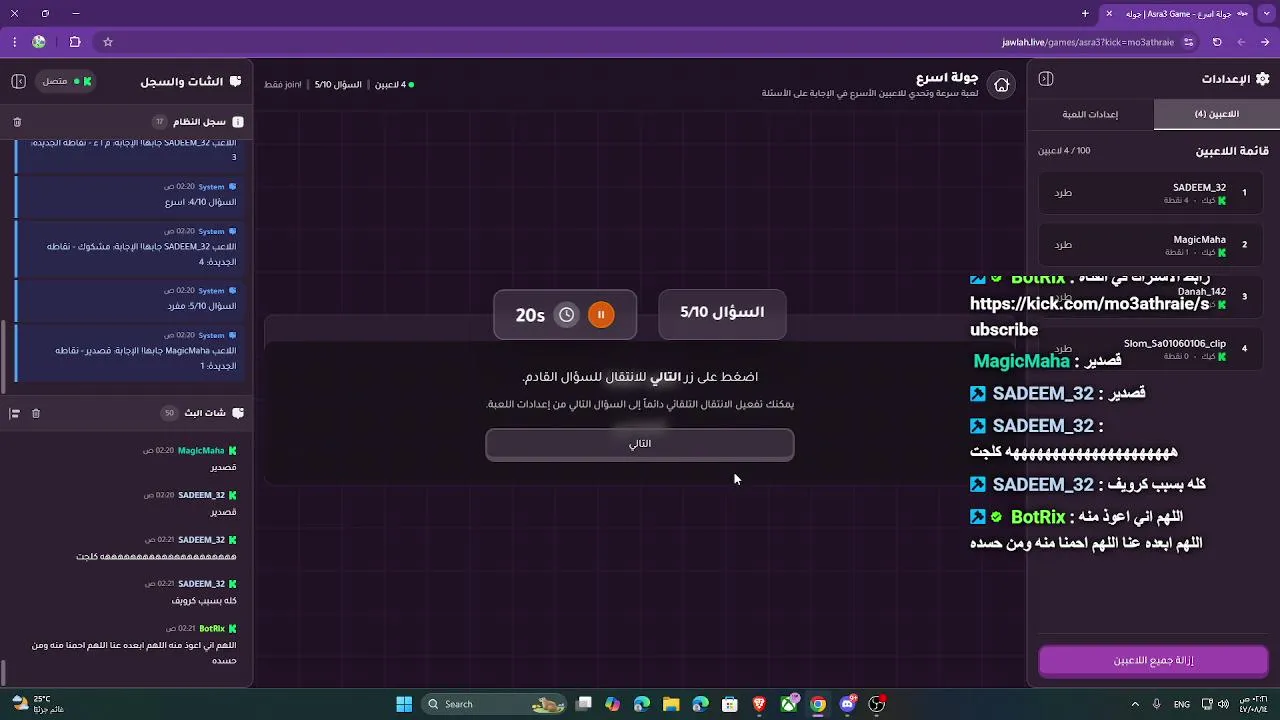This screenshot has width=1280, height=720.
Task: Open the weather widget 25°C
Action: tap(38, 704)
